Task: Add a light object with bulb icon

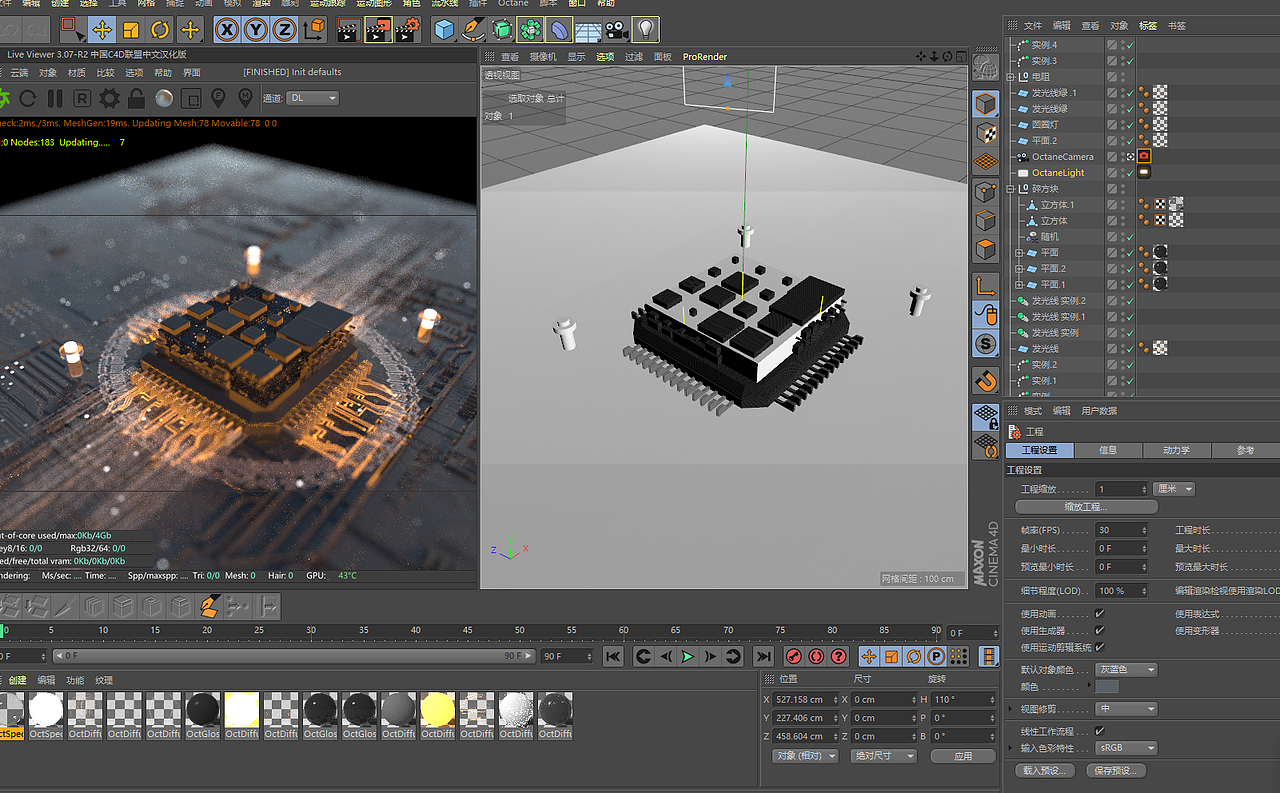Action: [646, 30]
